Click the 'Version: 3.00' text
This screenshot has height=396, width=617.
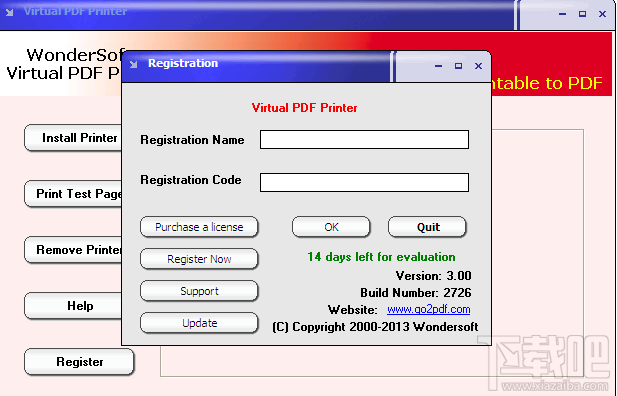point(433,276)
